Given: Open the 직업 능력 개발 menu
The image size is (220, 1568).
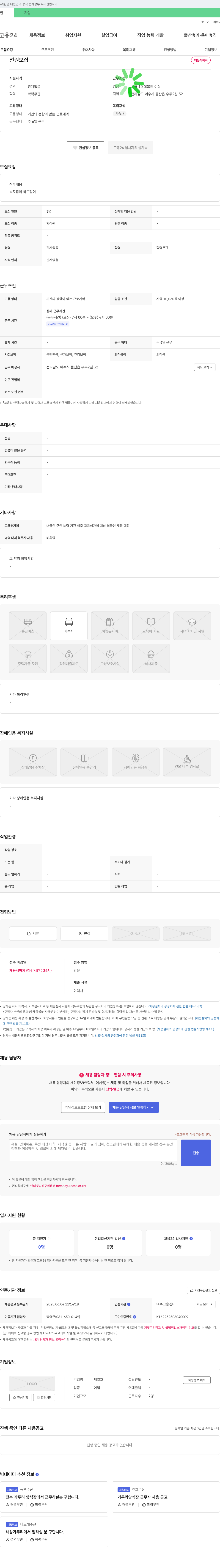Looking at the screenshot, I should coord(151,35).
